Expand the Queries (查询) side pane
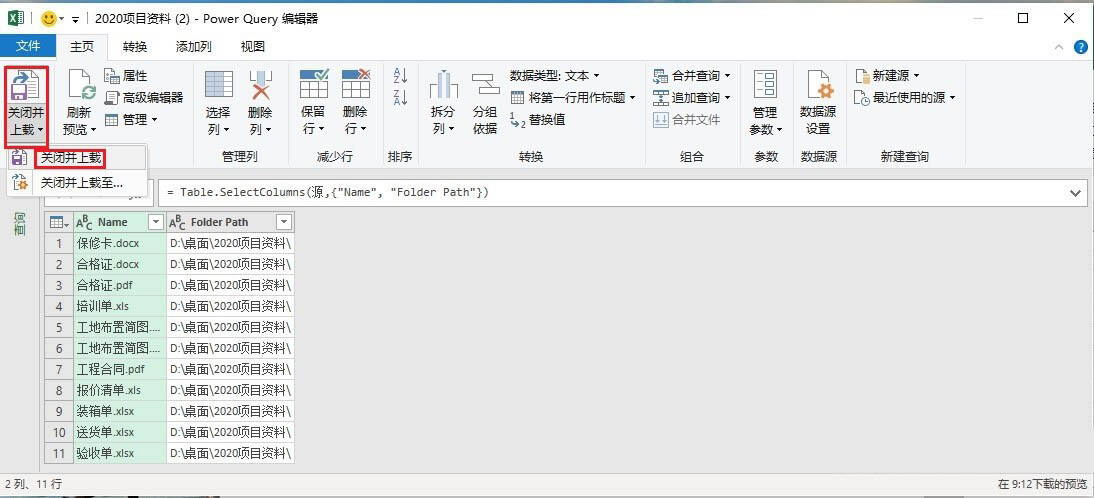Image resolution: width=1094 pixels, height=498 pixels. point(19,223)
